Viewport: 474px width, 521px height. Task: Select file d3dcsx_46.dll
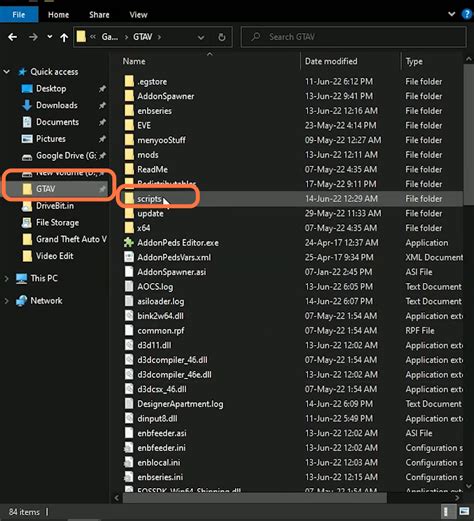click(162, 389)
